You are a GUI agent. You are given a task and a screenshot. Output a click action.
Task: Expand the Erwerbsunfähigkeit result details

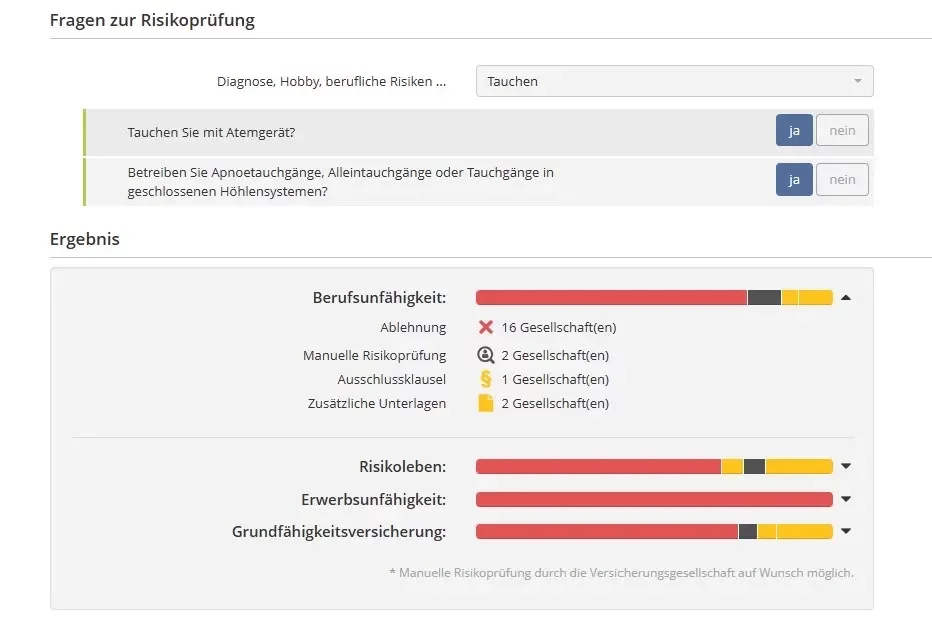(846, 499)
